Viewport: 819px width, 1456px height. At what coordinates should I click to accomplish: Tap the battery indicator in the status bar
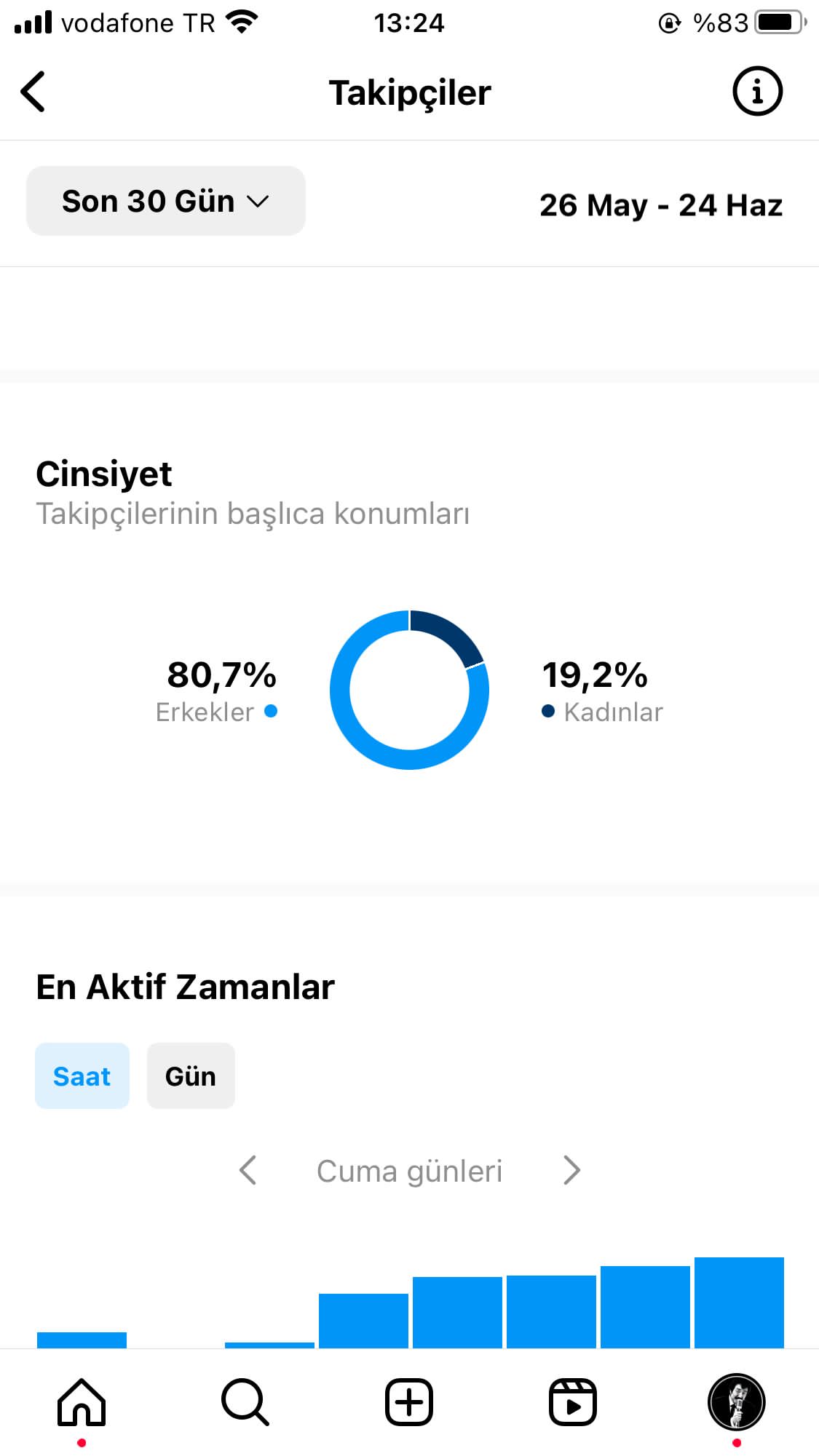point(781,23)
